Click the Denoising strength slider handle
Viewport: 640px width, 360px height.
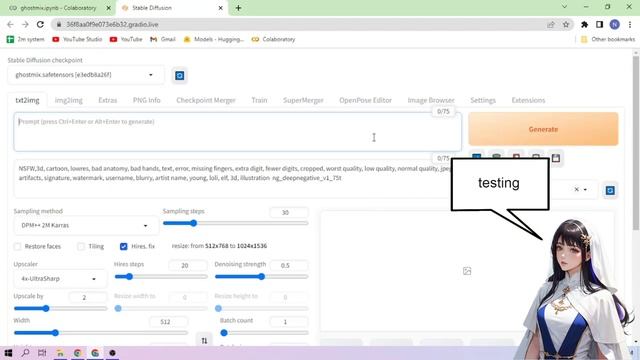(261, 276)
